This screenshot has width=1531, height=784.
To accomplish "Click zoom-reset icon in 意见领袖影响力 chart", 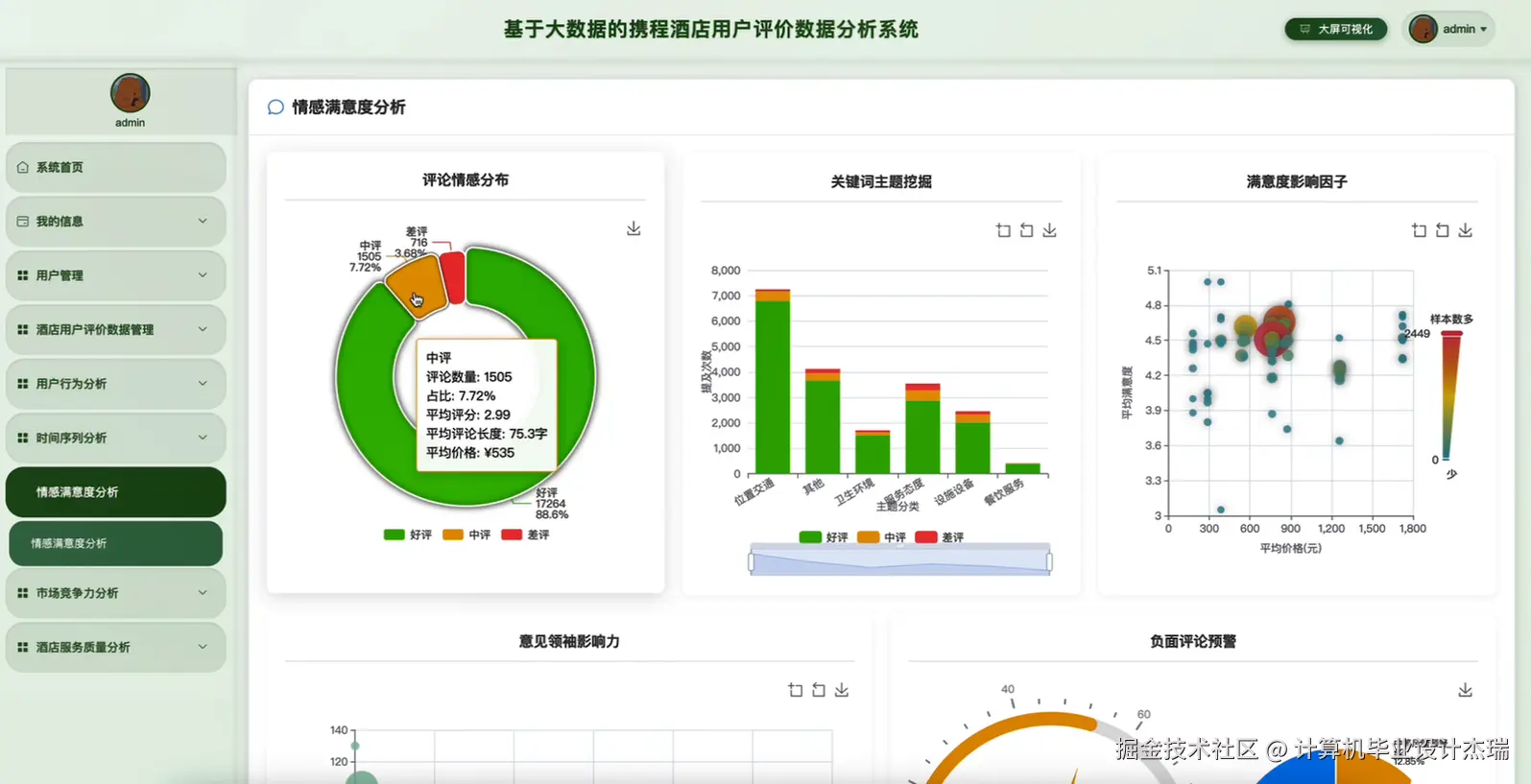I will (818, 690).
